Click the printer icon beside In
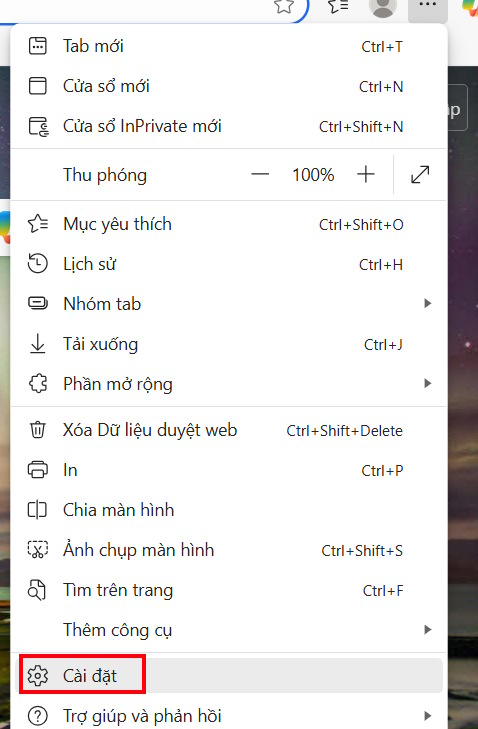Image resolution: width=478 pixels, height=729 pixels. 38,470
